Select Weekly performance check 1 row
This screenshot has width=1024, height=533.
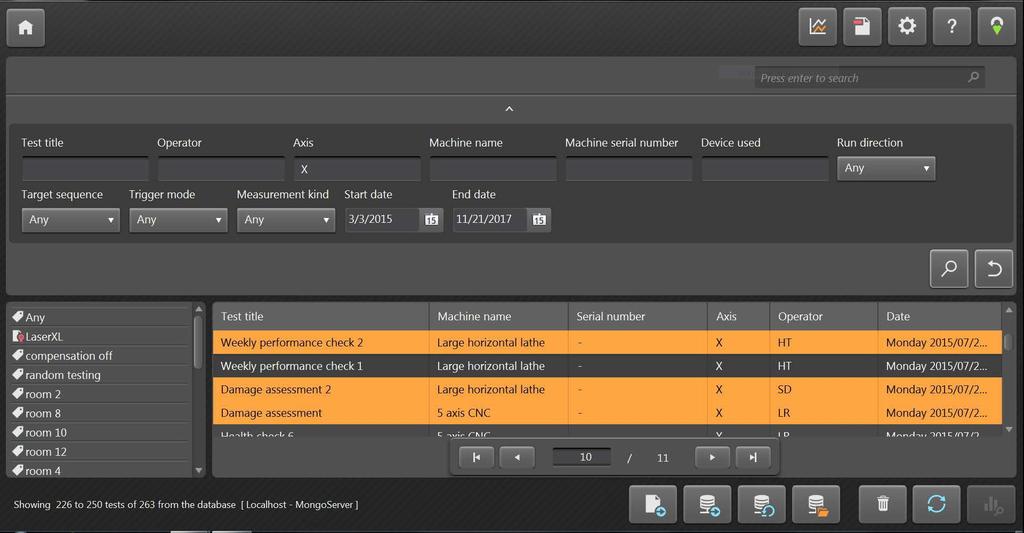pyautogui.click(x=607, y=366)
